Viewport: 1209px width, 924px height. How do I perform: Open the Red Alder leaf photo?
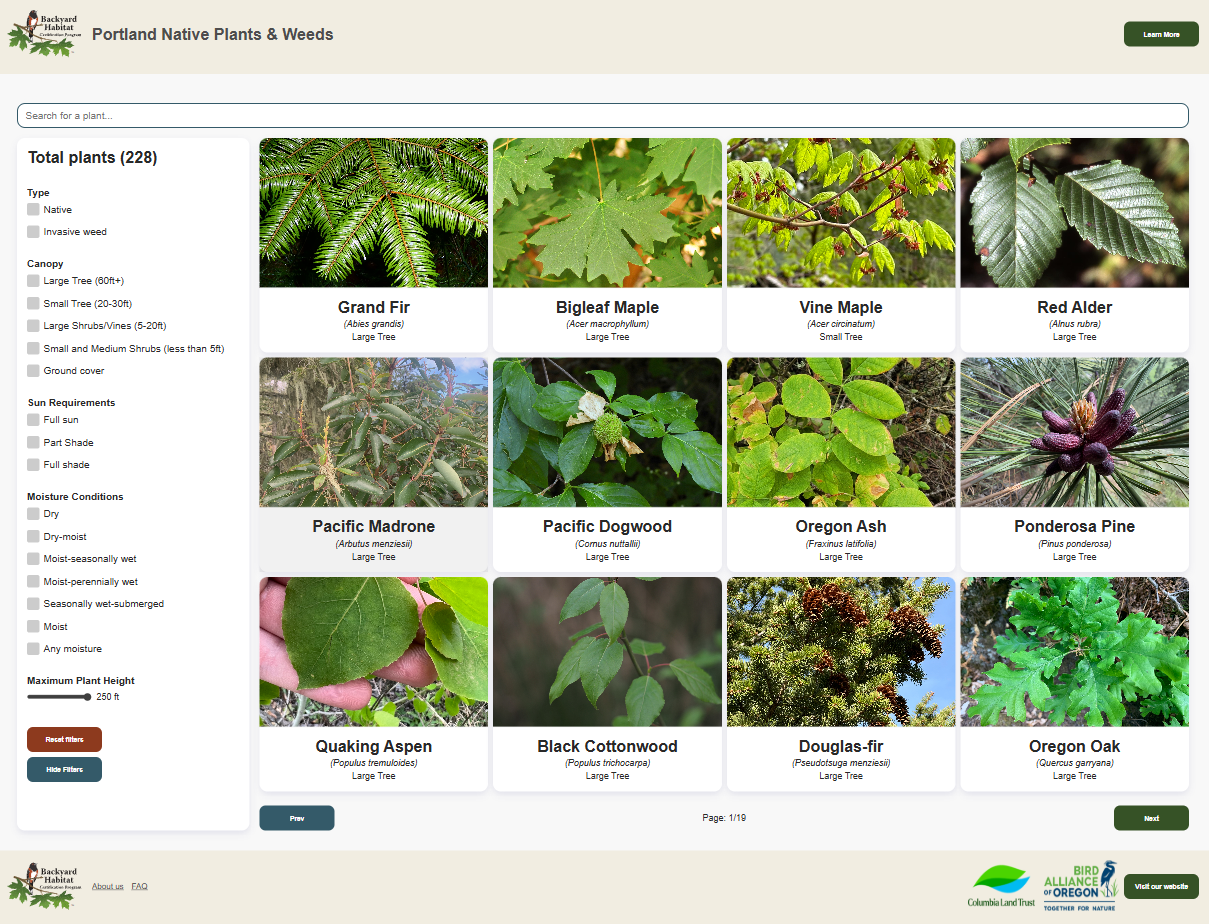(x=1075, y=213)
